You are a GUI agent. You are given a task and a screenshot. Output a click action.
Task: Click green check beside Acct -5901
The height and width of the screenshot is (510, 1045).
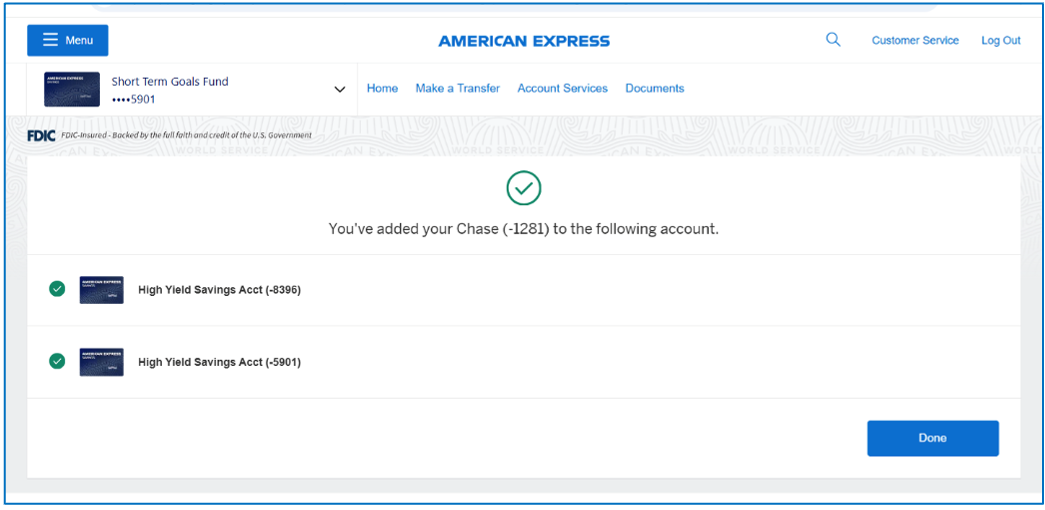point(57,361)
